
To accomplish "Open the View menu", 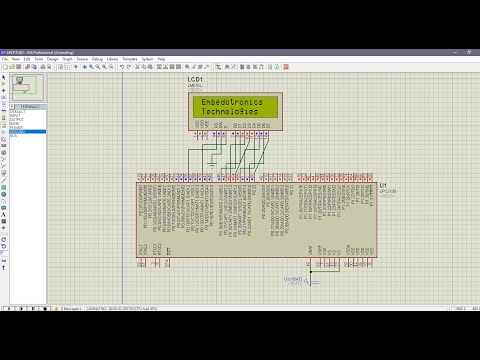I will click(16, 59).
